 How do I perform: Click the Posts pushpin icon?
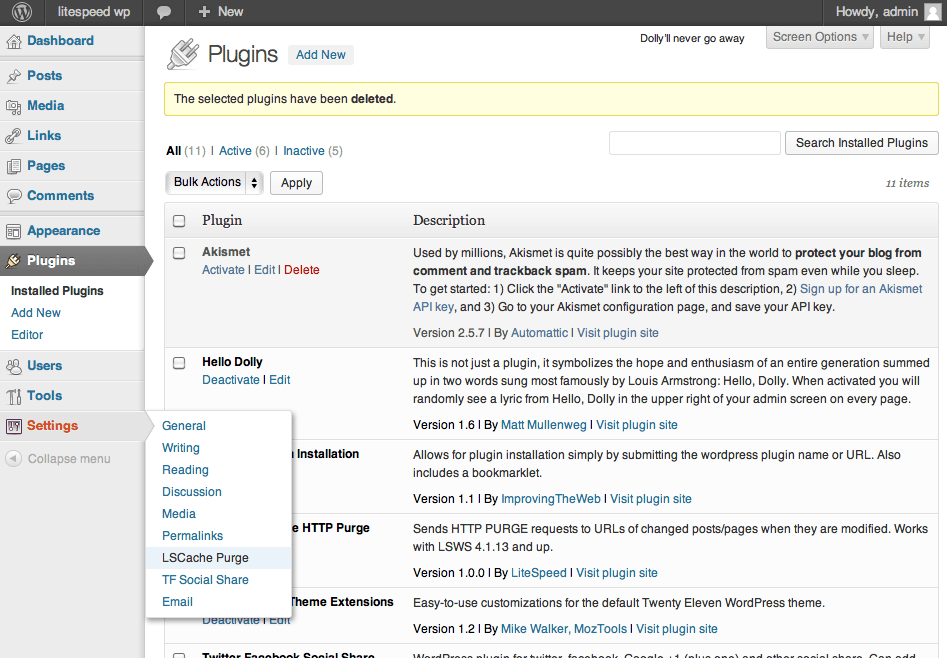pyautogui.click(x=13, y=76)
